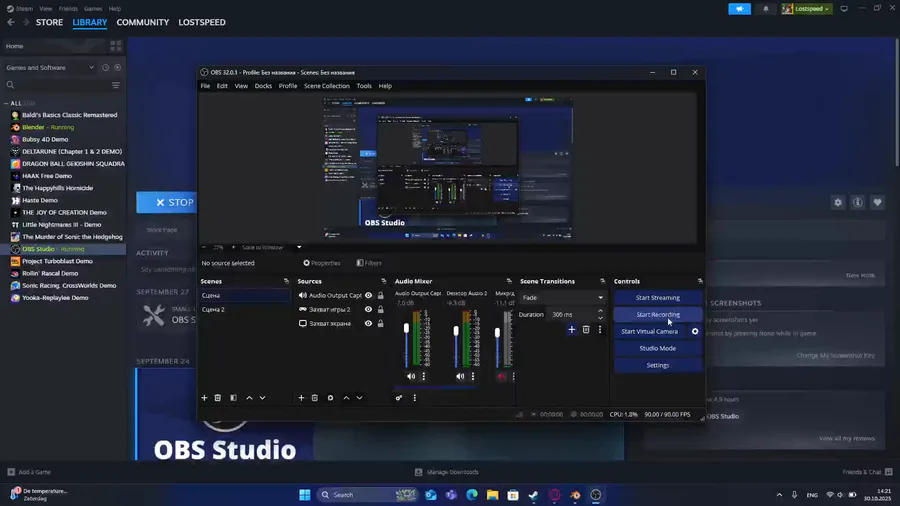Undock the Scenes panel
900x506 pixels.
(x=286, y=281)
